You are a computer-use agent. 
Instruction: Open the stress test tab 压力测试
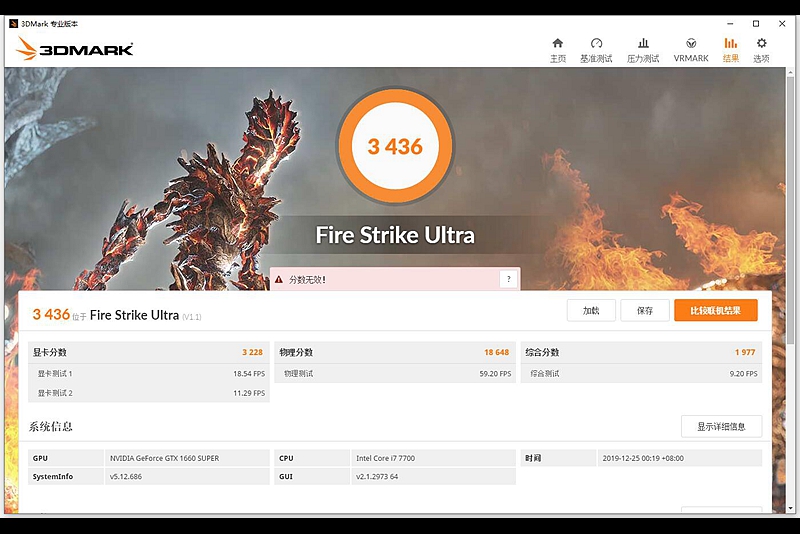643,50
